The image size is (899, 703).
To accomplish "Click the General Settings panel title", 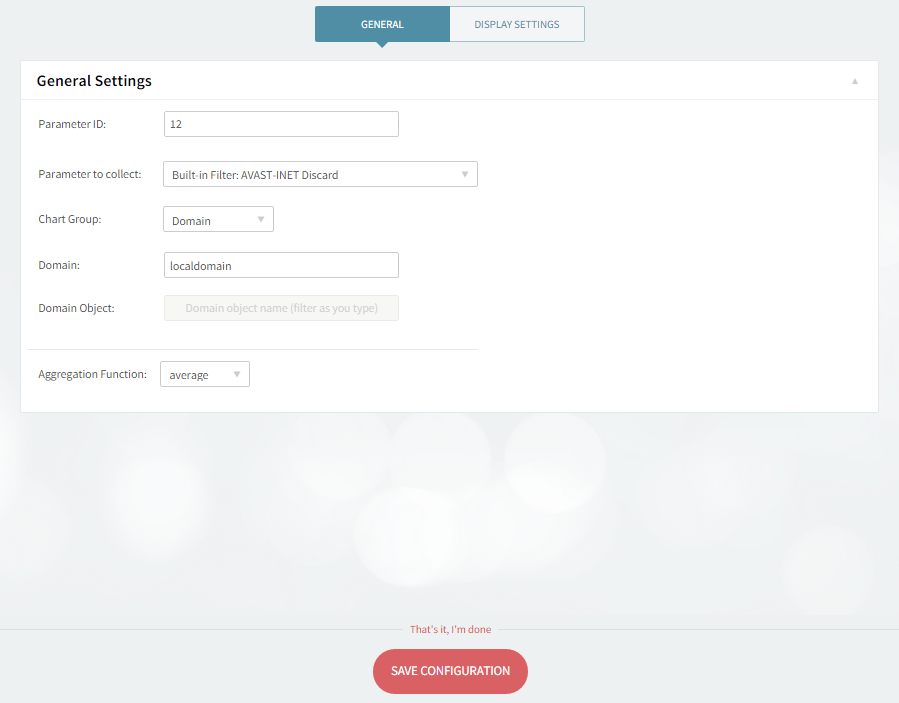I will 94,81.
